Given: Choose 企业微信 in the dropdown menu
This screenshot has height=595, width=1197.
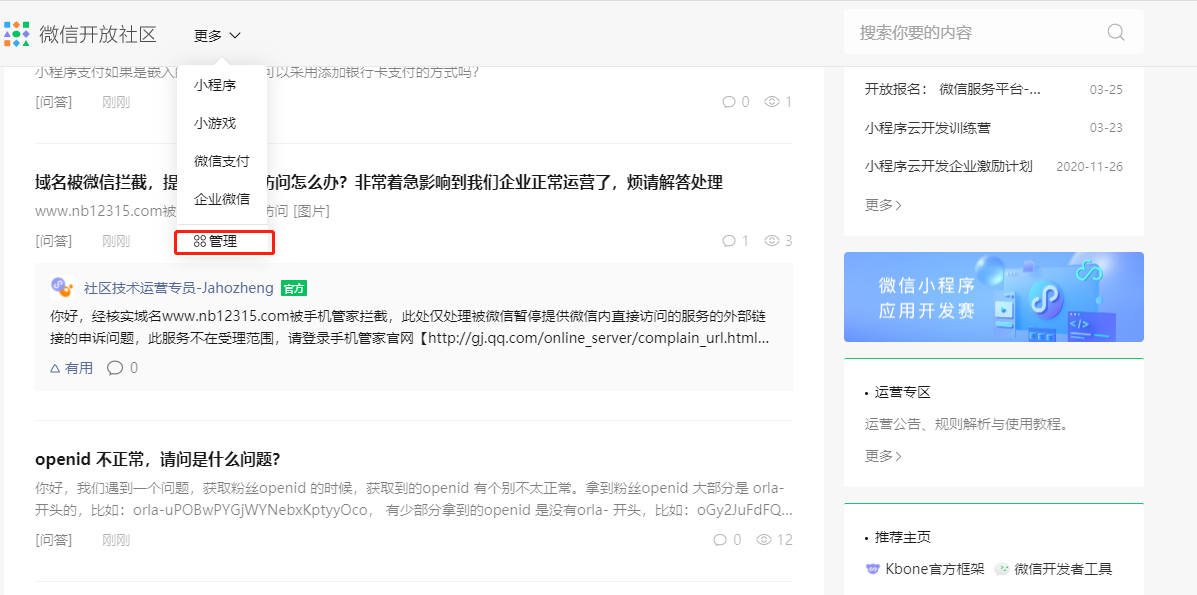Looking at the screenshot, I should coord(221,199).
